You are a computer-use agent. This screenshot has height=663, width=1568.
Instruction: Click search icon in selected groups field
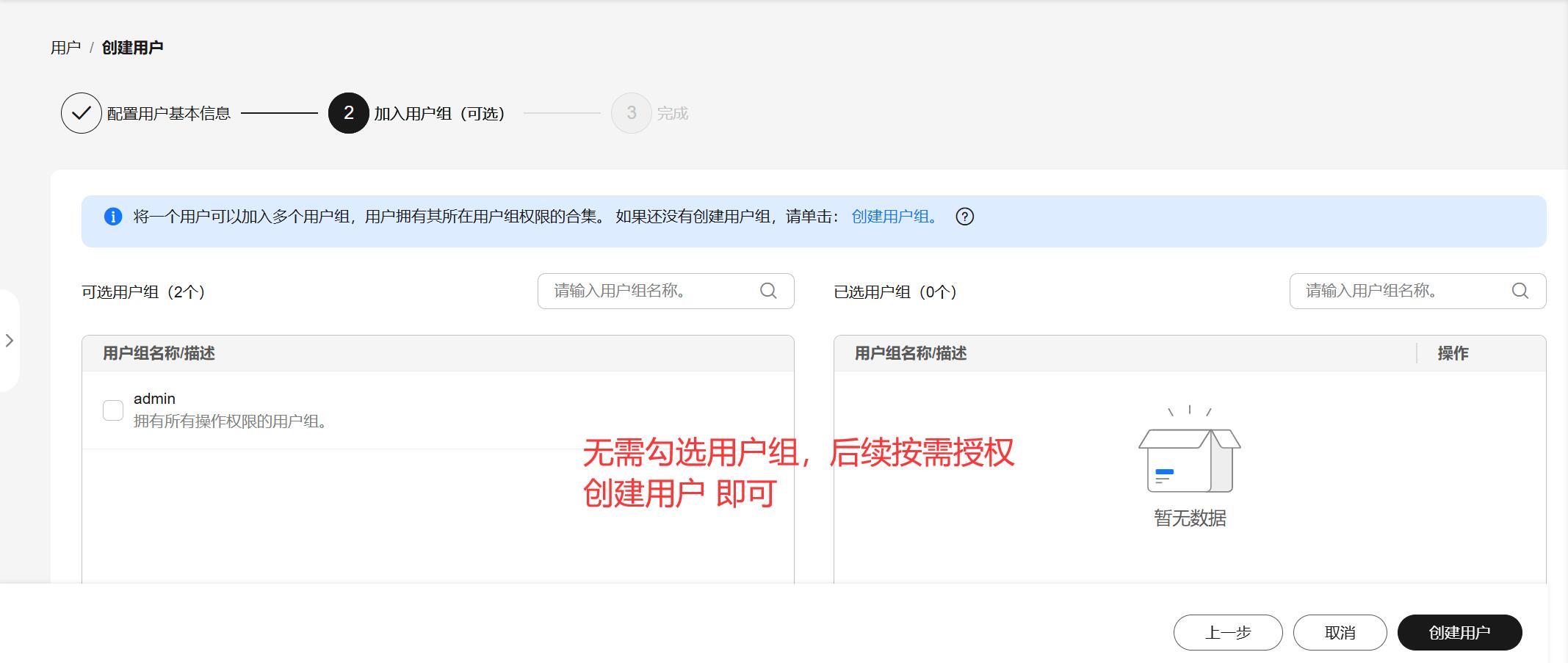[1520, 291]
